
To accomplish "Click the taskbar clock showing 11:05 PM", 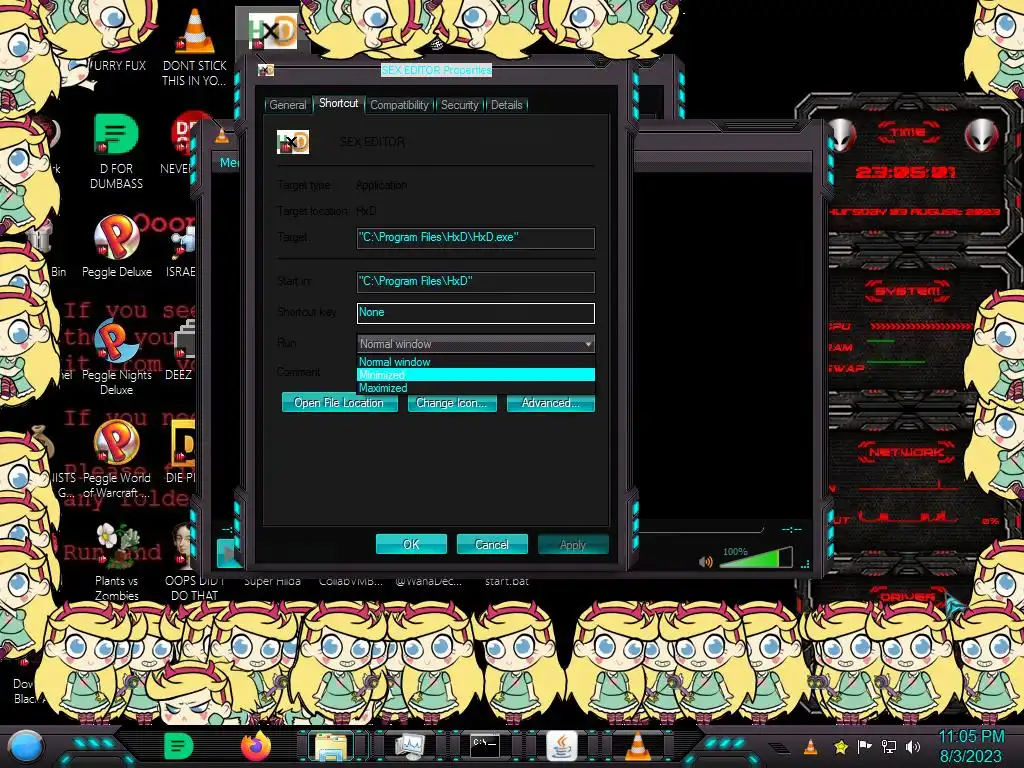I will (970, 746).
